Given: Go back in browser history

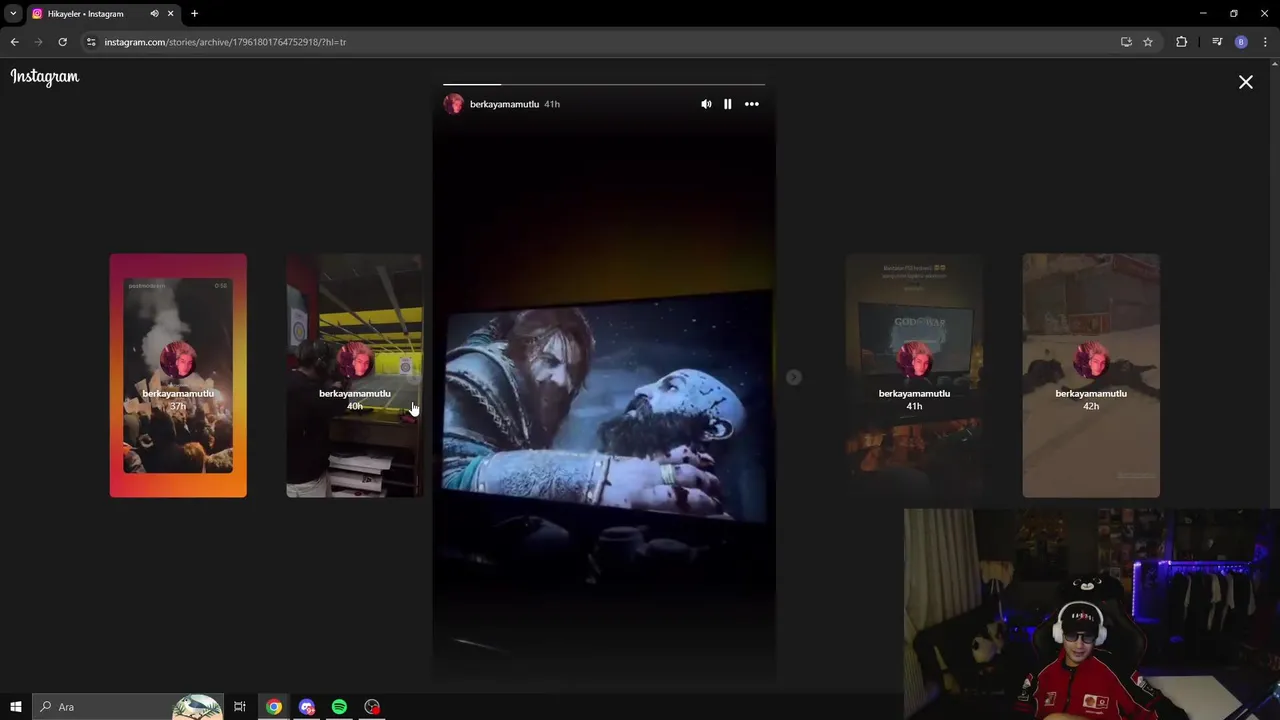Looking at the screenshot, I should click(x=15, y=42).
